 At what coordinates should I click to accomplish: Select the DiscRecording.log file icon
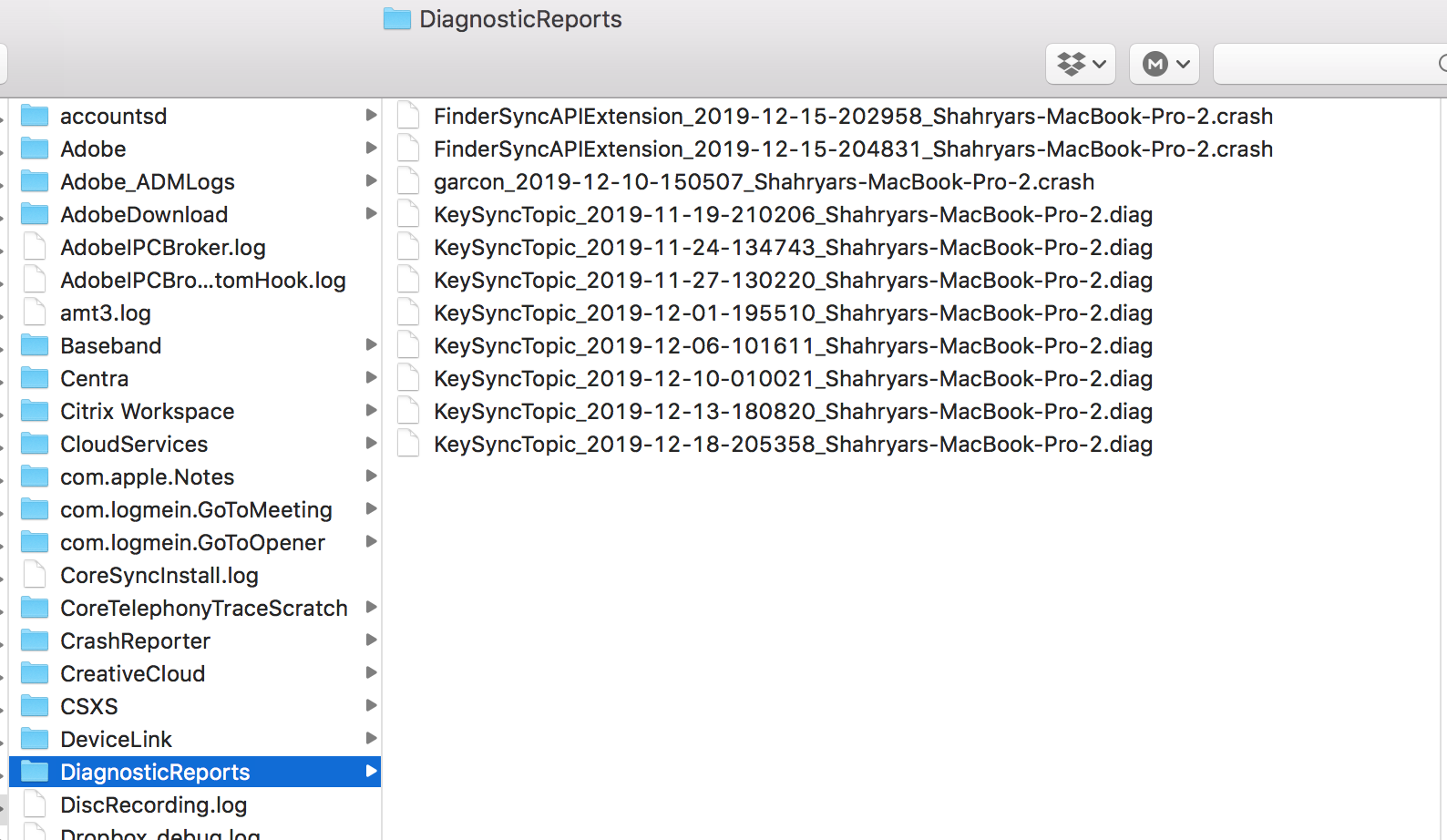[x=36, y=804]
